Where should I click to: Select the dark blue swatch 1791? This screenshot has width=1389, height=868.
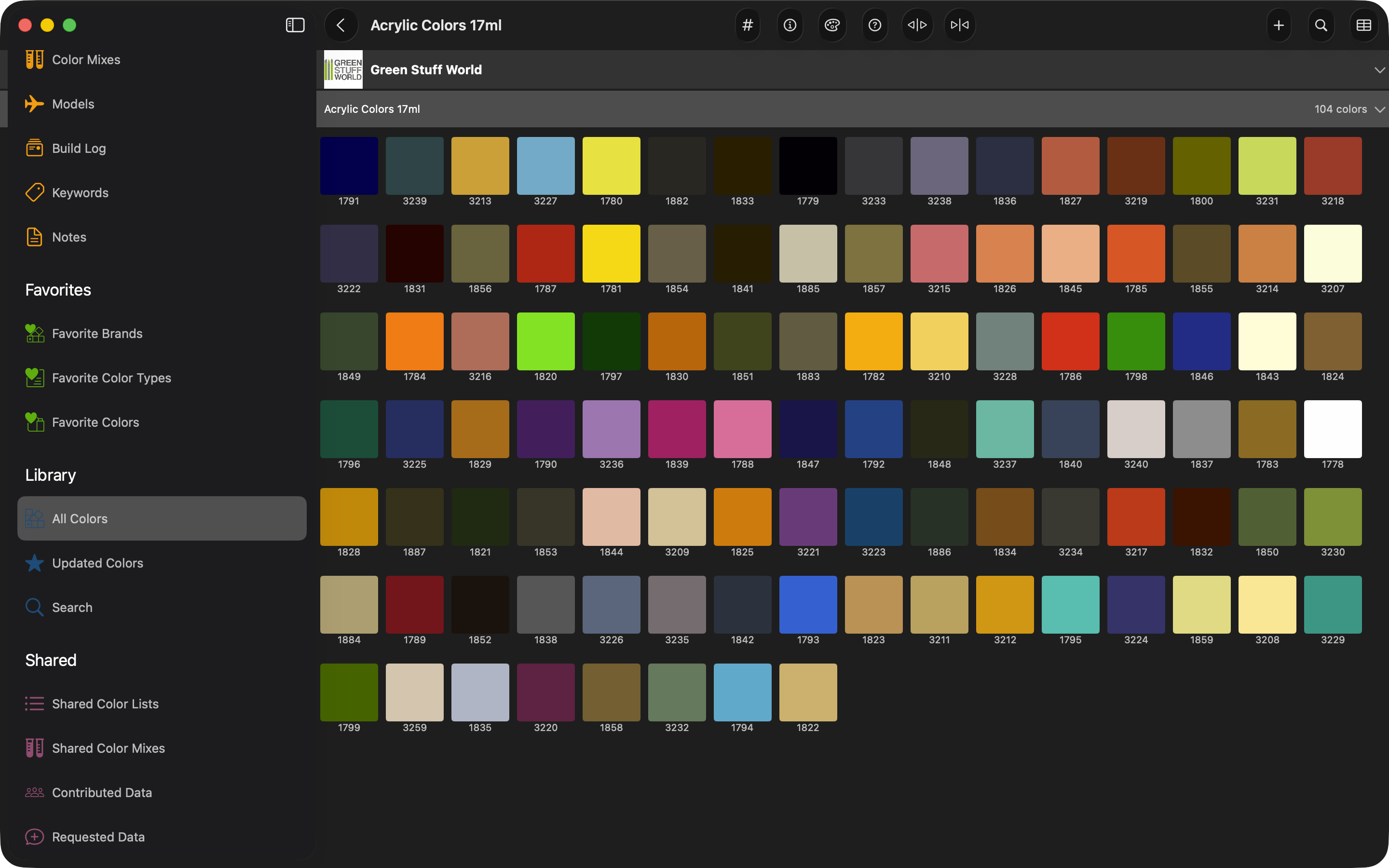coord(349,166)
